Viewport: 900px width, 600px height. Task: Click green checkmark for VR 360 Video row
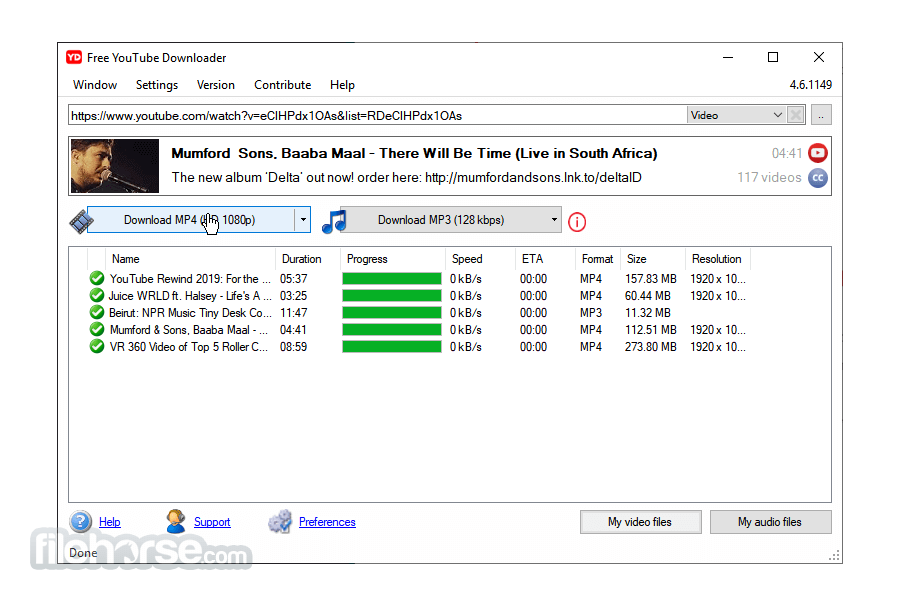96,347
